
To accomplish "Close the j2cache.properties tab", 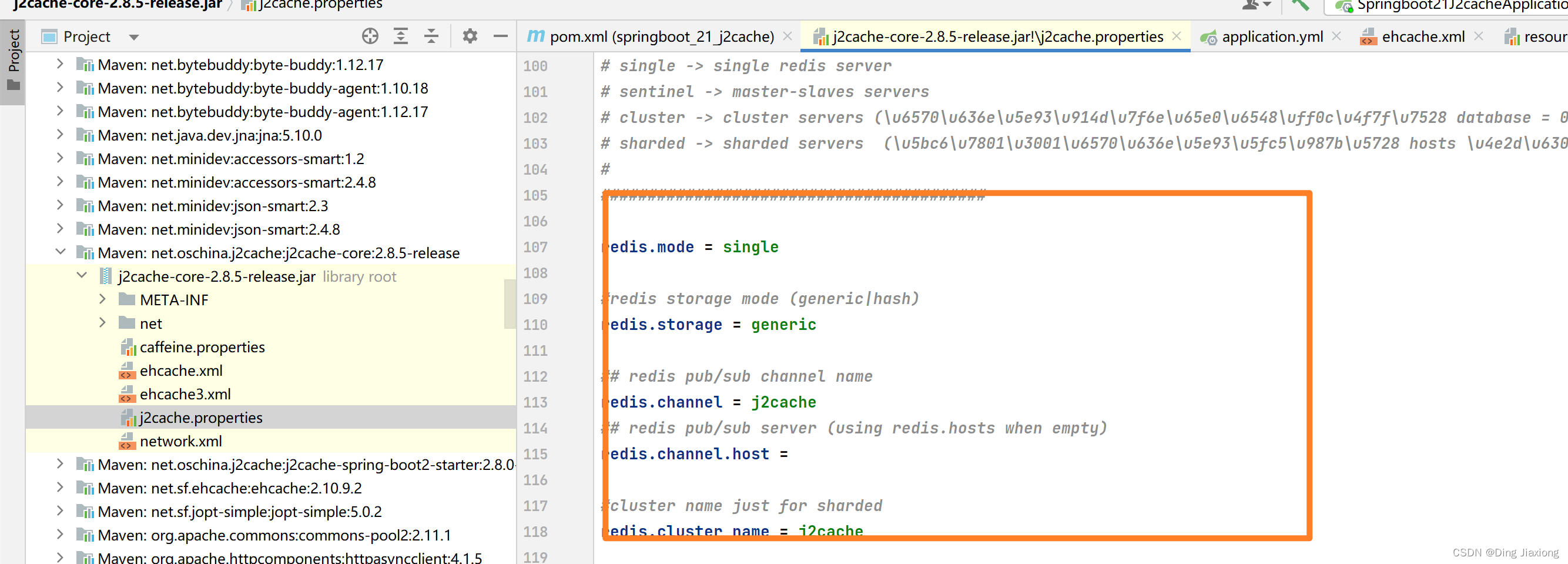I will (x=1177, y=36).
